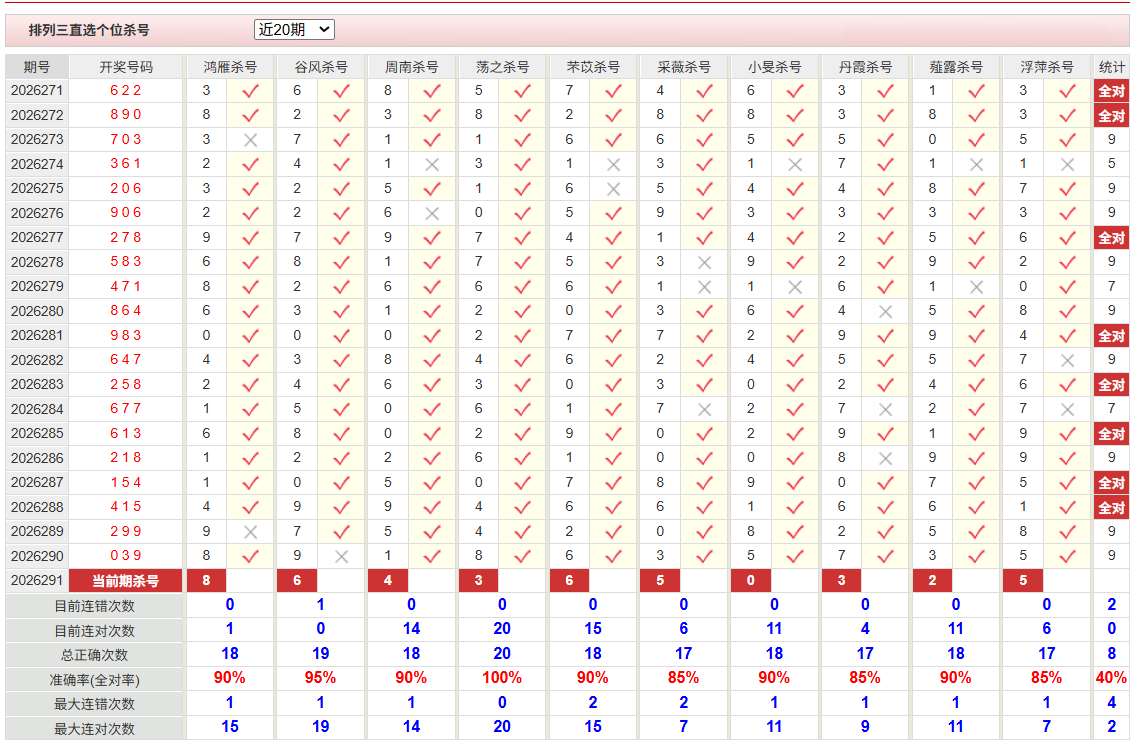Viewport: 1137px width, 750px height.
Task: Click the check mark for 荡之杀号 in row 2026281
Action: click(523, 336)
